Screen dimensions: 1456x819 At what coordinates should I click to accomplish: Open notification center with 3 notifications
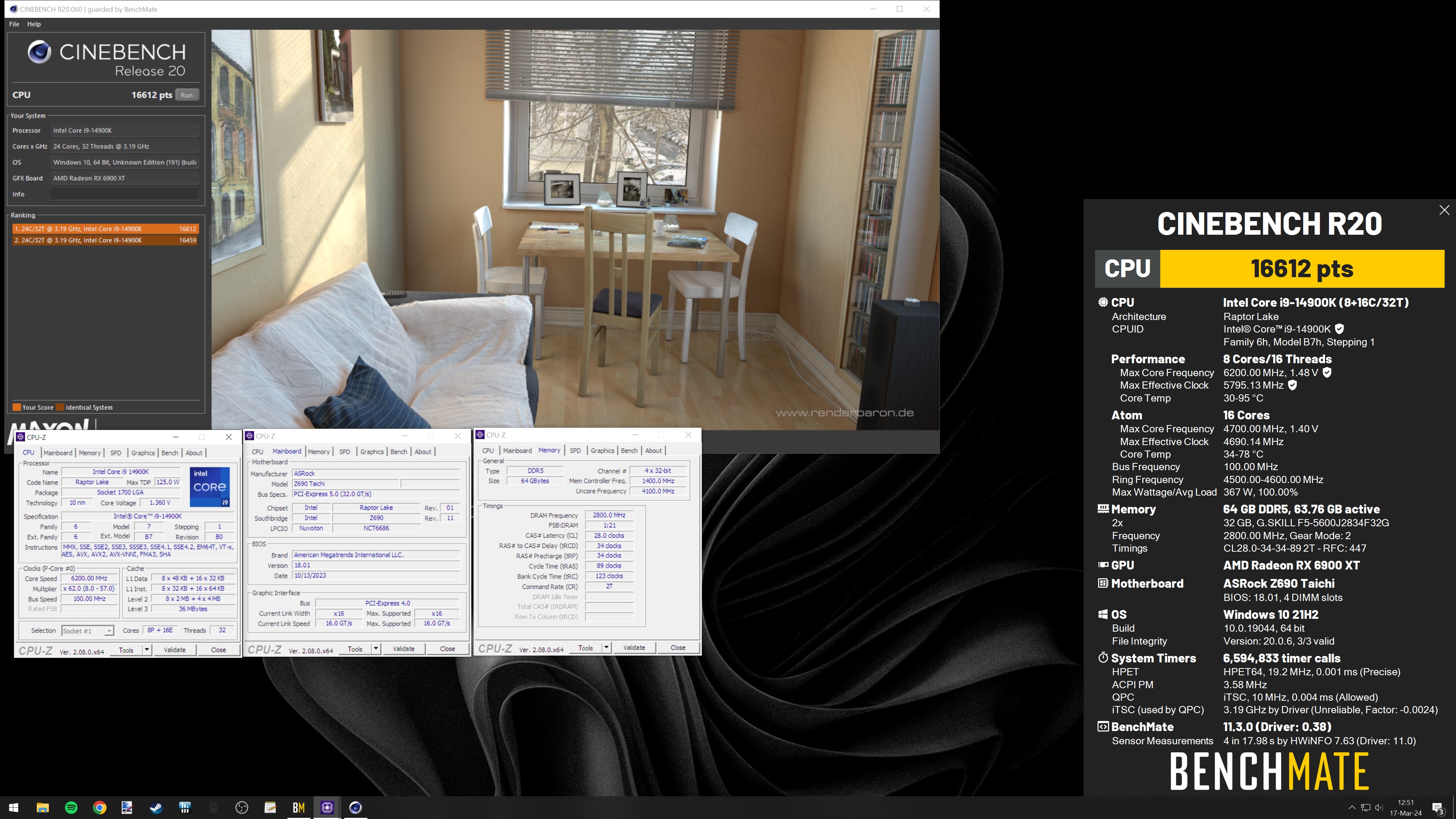[1439, 808]
